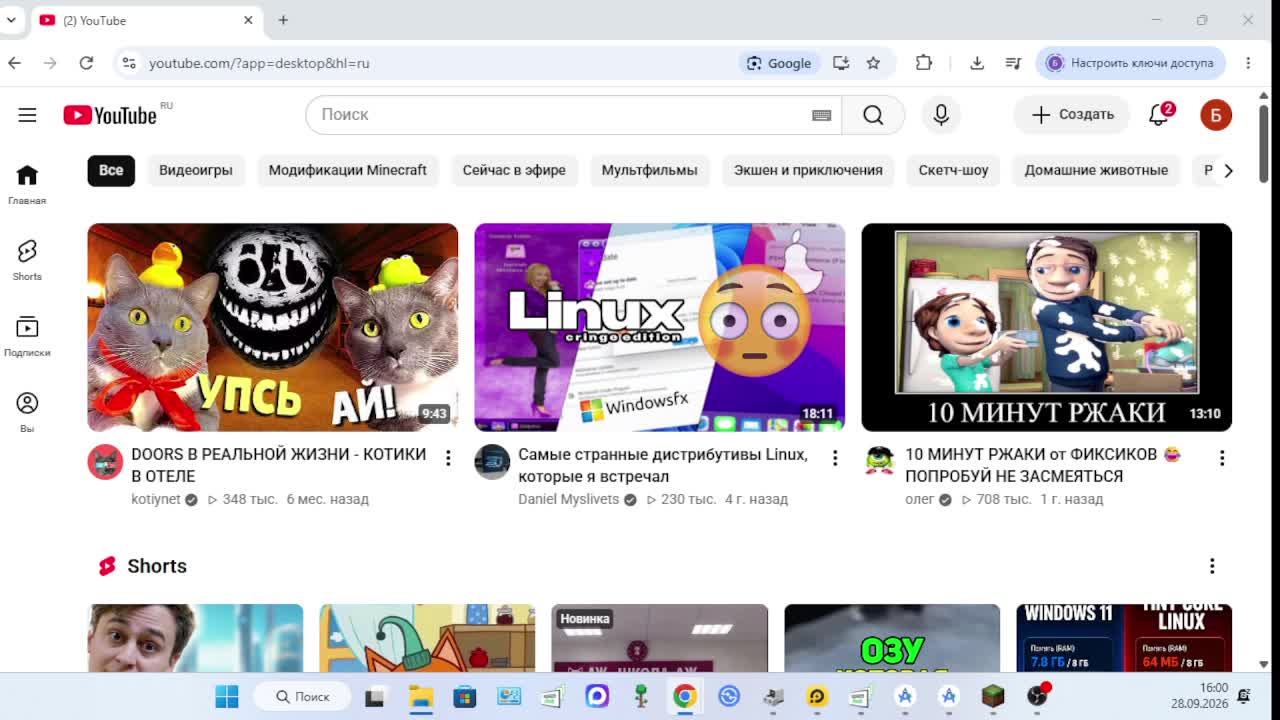
Task: Open Shorts from the sidebar
Action: pyautogui.click(x=27, y=260)
